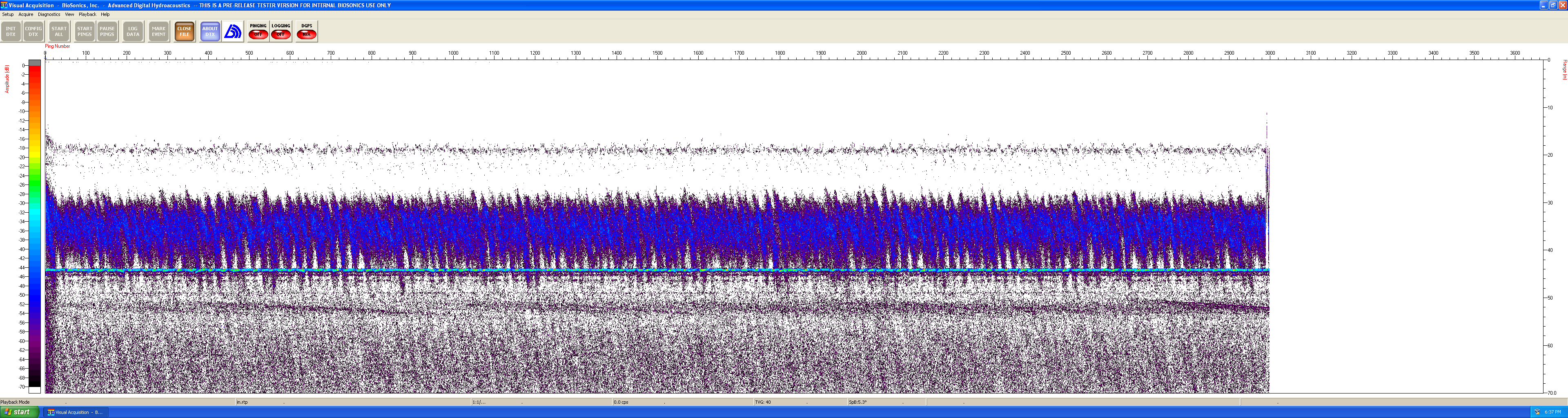Open the View menu
Viewport: 1568px width, 418px height.
[69, 15]
